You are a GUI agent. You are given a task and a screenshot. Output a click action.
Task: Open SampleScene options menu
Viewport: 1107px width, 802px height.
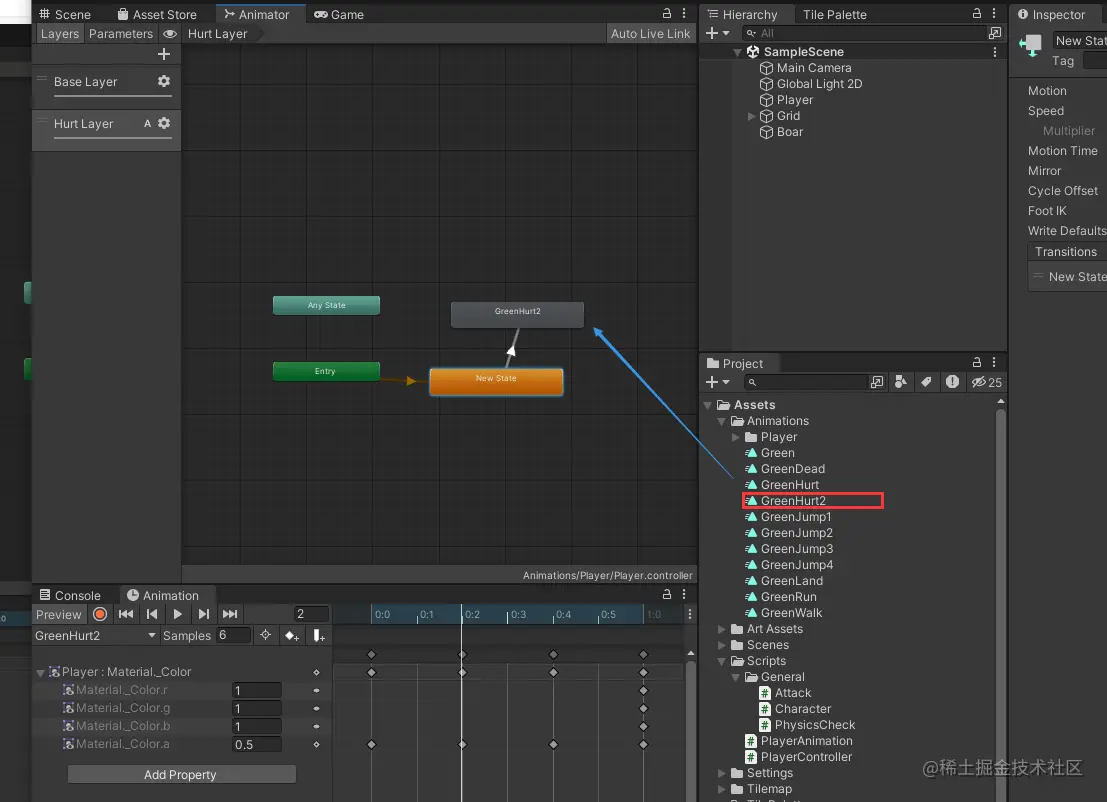coord(995,52)
